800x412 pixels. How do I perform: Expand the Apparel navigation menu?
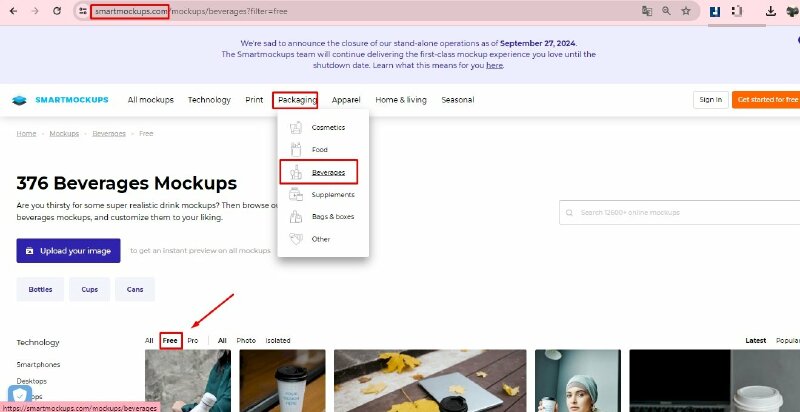pyautogui.click(x=346, y=100)
